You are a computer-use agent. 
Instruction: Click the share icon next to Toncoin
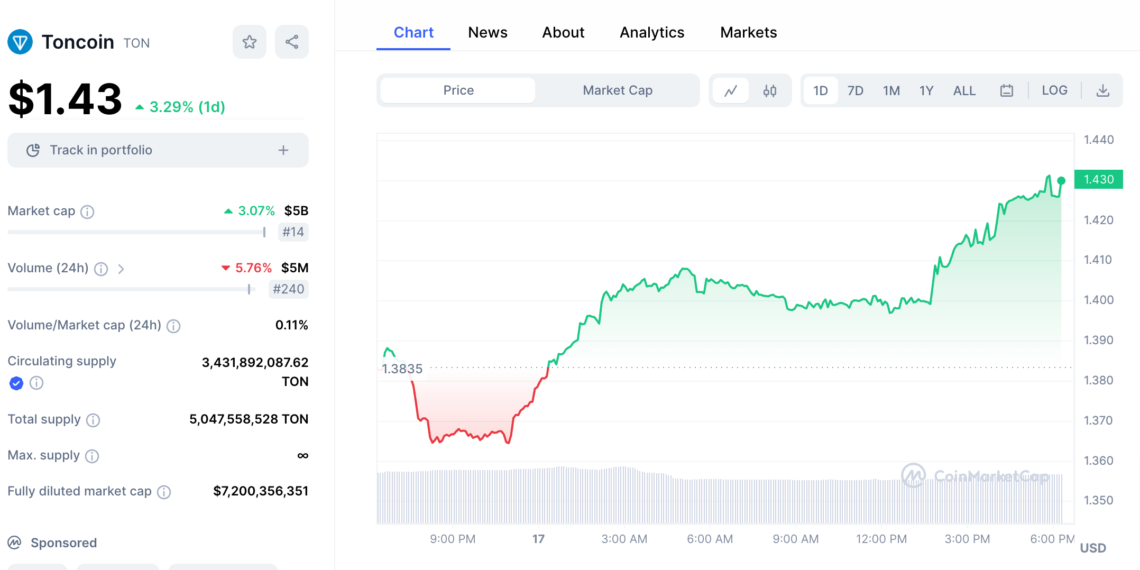(x=292, y=42)
